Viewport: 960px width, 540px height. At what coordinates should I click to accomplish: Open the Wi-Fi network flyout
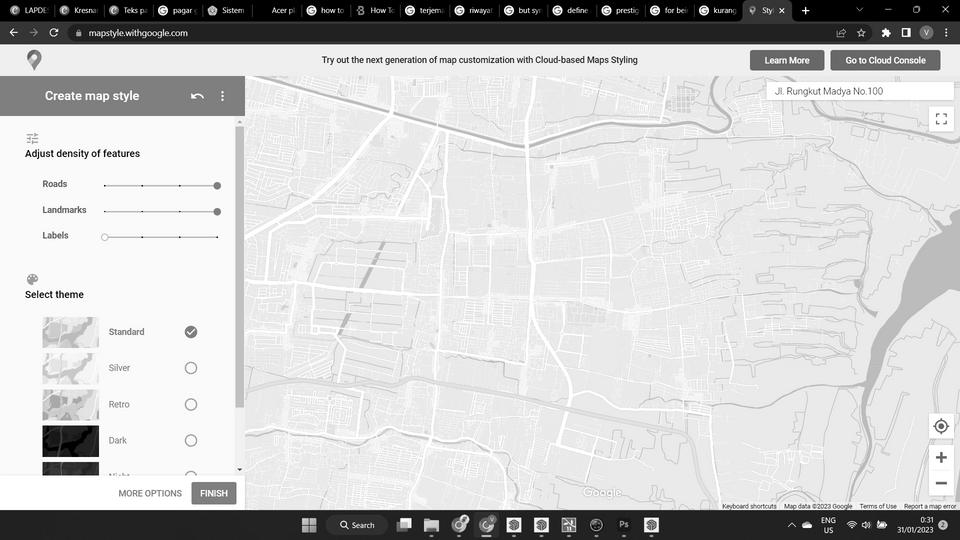pos(852,525)
